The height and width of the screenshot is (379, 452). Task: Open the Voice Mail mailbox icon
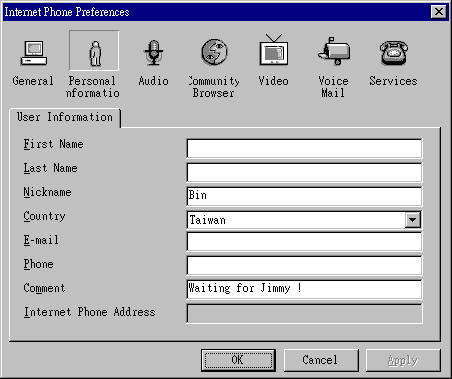pos(334,51)
